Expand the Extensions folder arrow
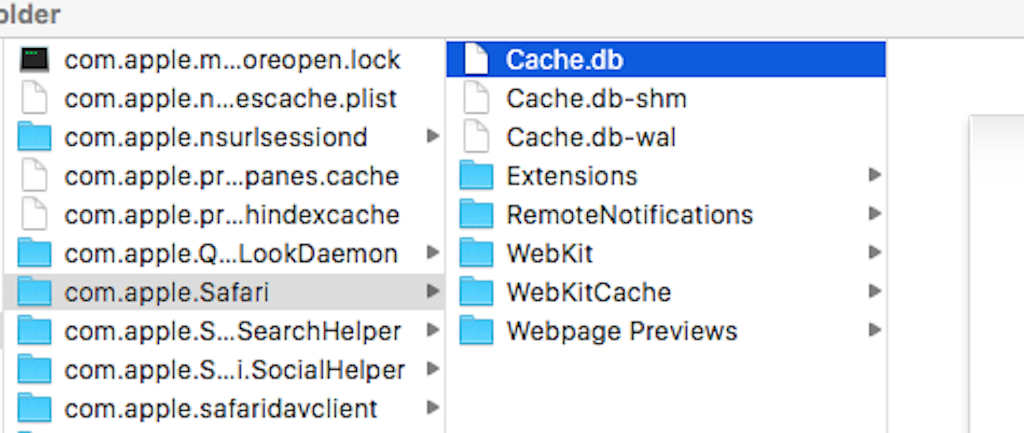 pos(875,176)
